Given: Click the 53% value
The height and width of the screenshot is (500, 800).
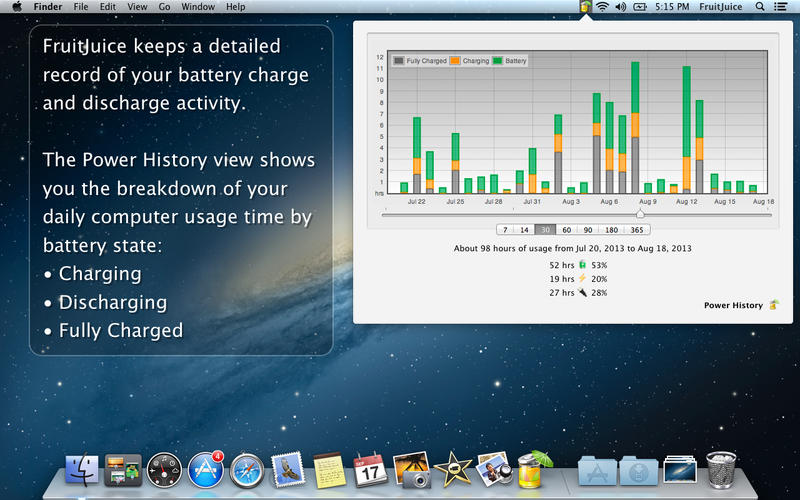Looking at the screenshot, I should 599,265.
